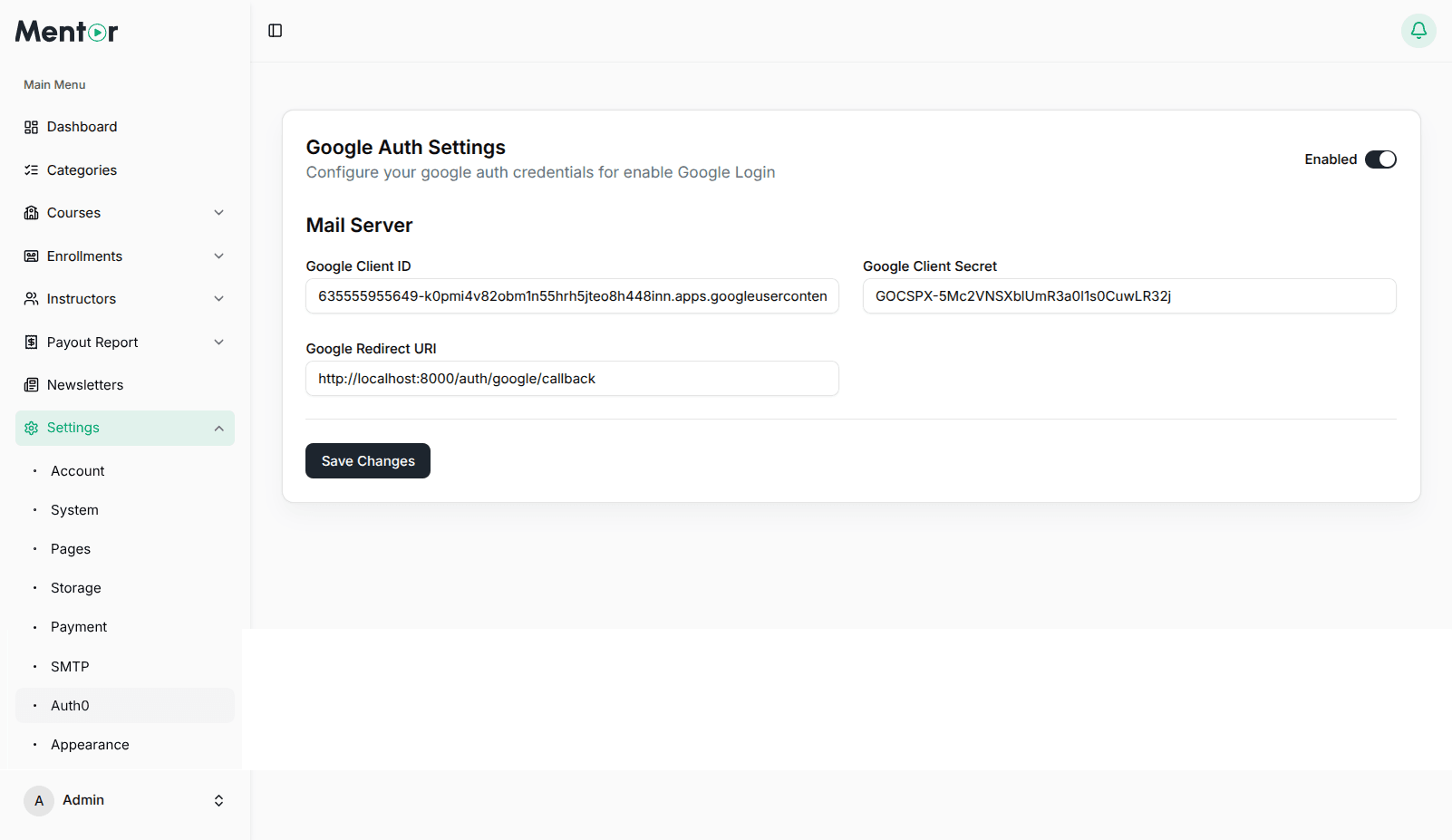The height and width of the screenshot is (840, 1452).
Task: Open the Account settings link
Action: 77,470
